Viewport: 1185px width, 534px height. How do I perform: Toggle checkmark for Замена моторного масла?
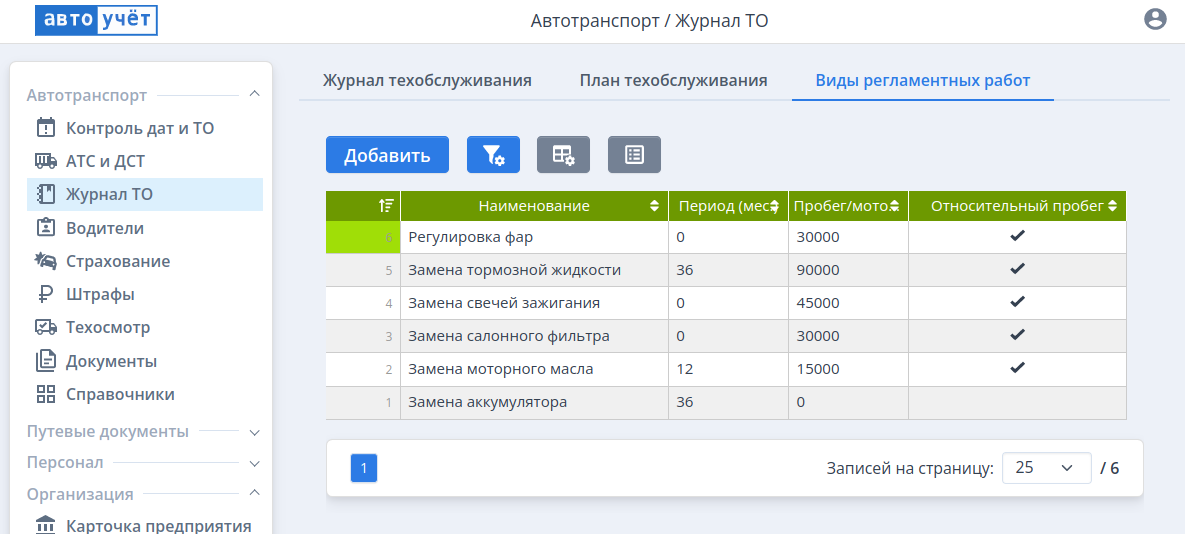pos(1017,368)
